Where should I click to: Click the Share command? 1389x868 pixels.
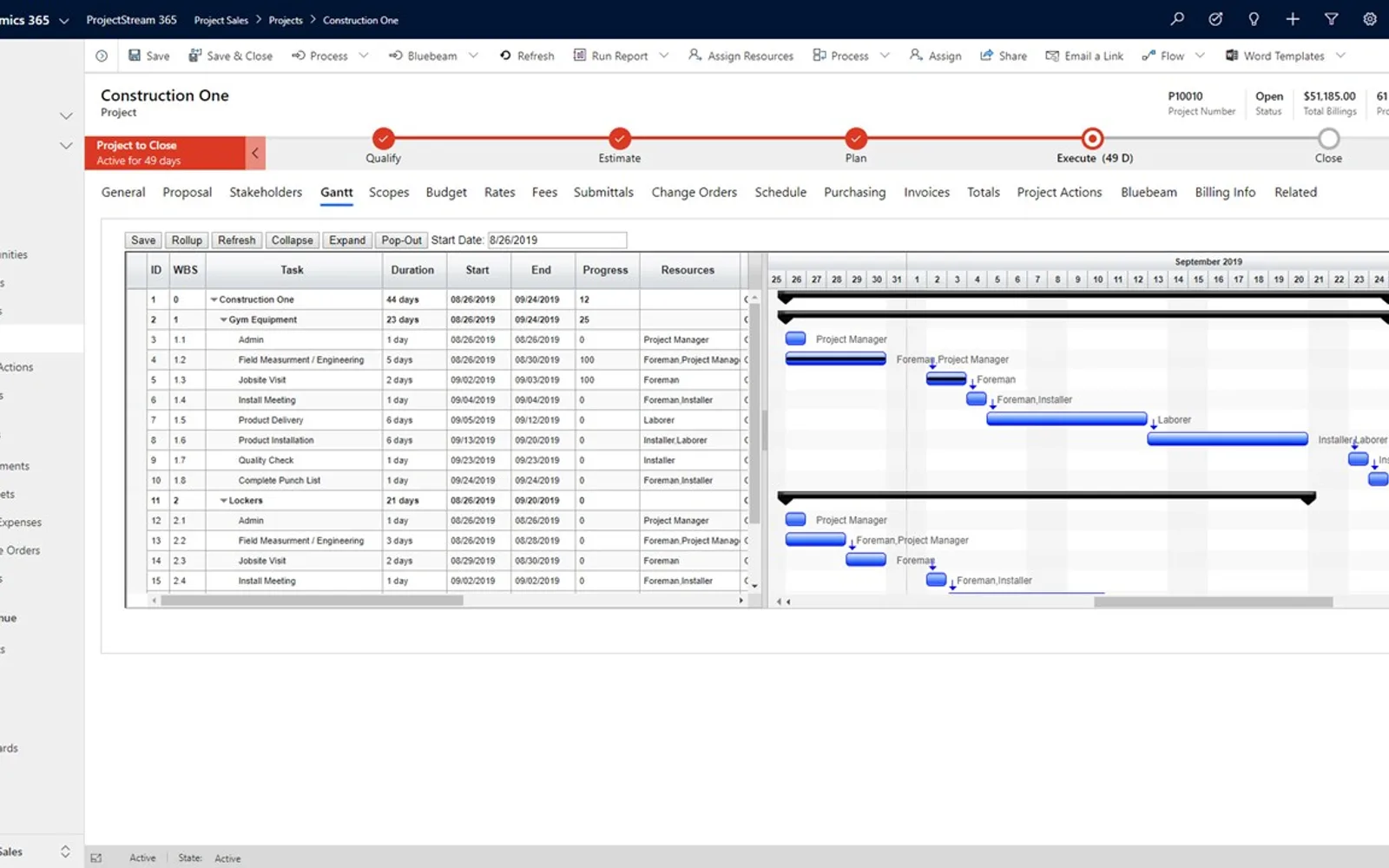(x=1004, y=56)
